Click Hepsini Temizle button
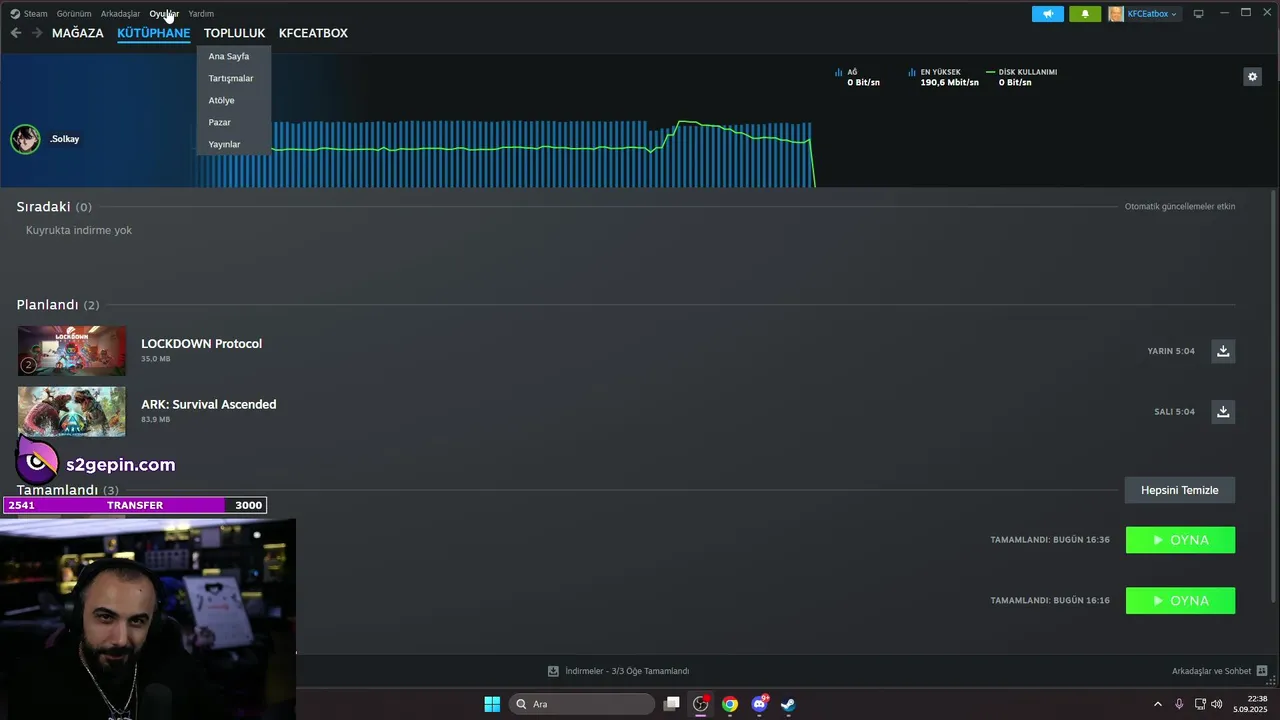 point(1180,490)
